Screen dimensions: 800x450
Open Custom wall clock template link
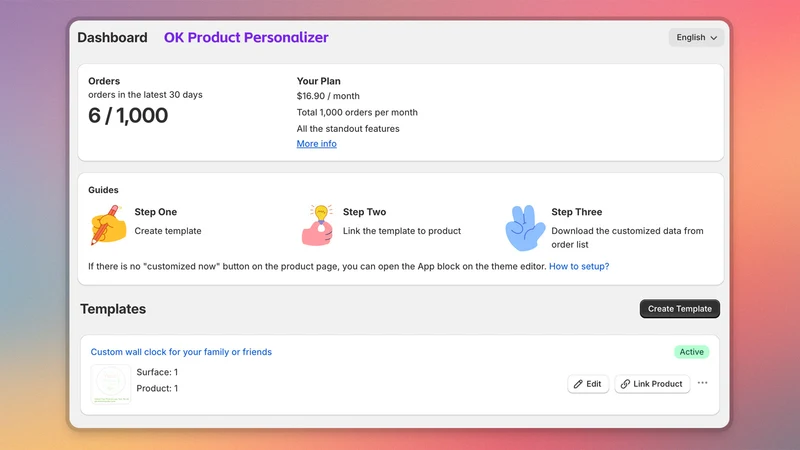181,352
